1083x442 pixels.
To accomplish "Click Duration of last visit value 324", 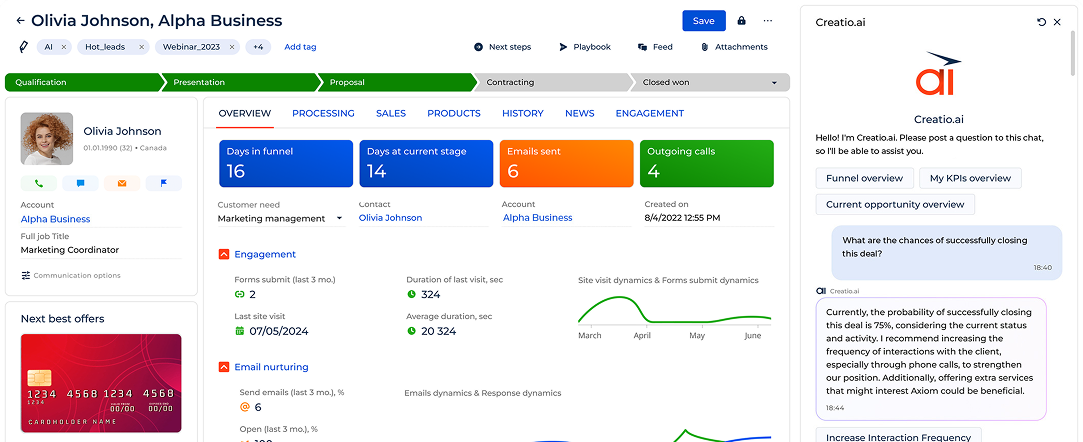I will click(x=430, y=294).
